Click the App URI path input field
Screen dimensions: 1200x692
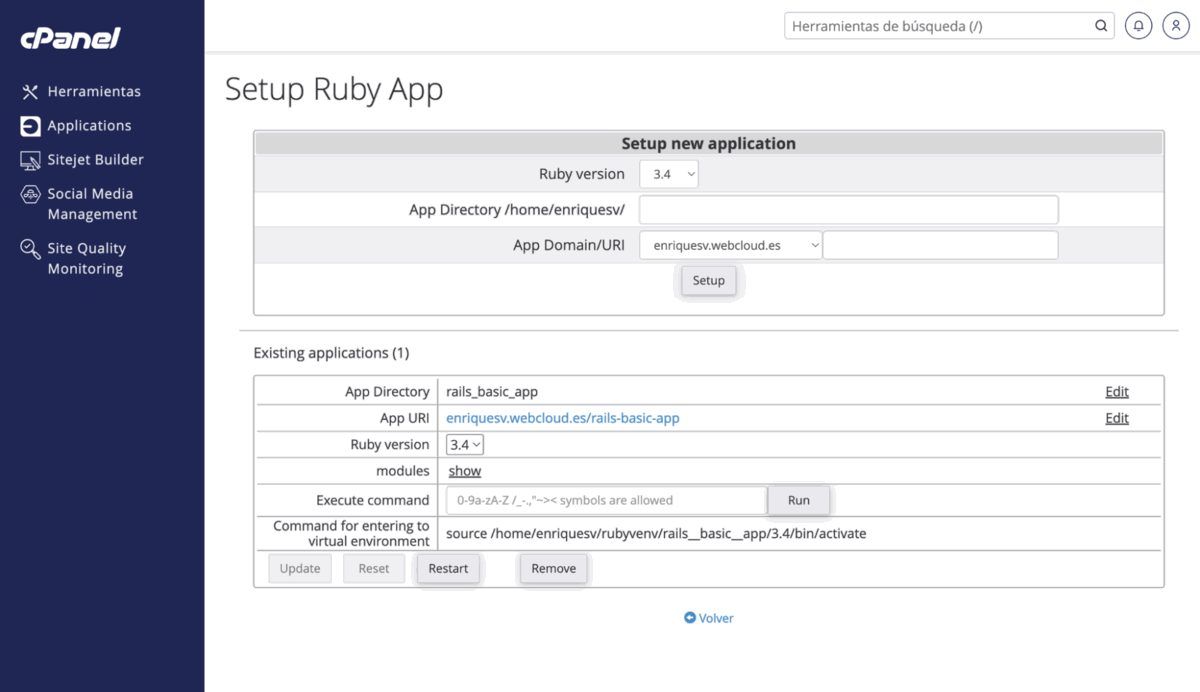pos(940,245)
